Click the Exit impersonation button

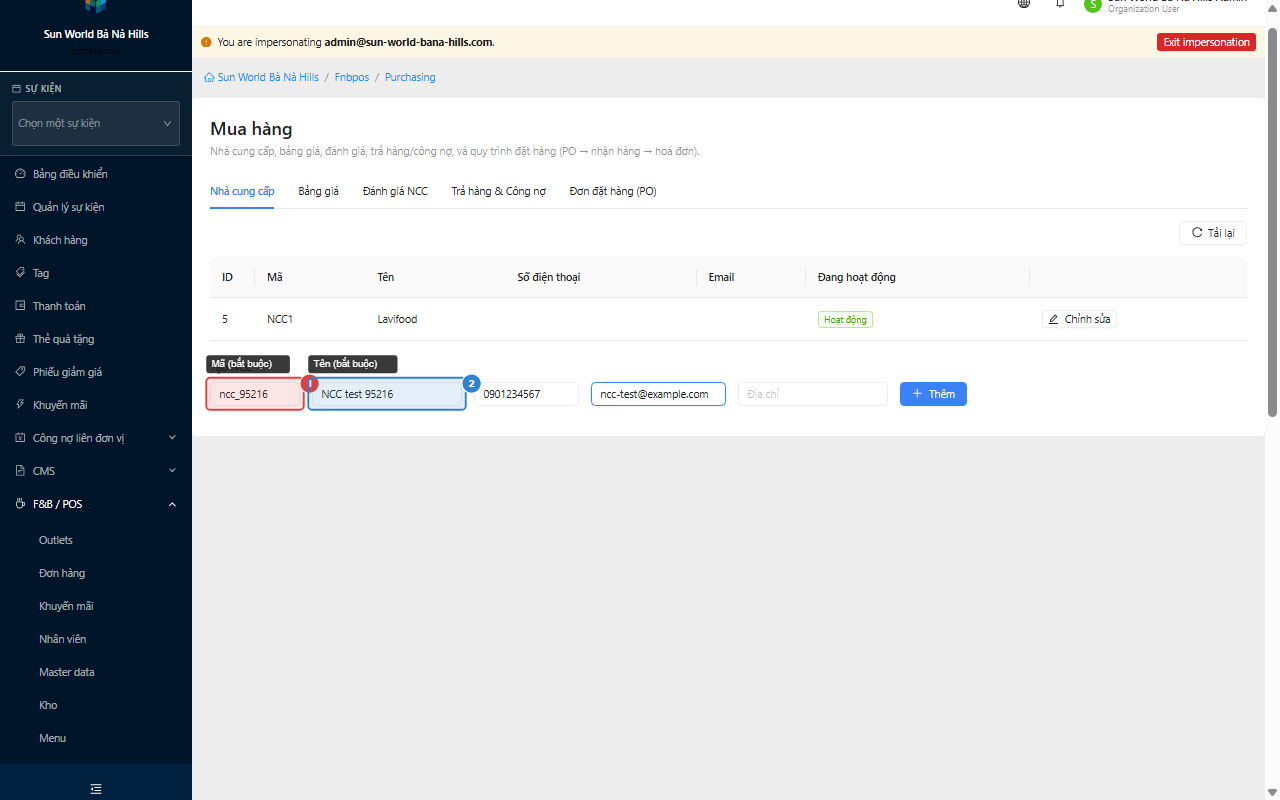pyautogui.click(x=1206, y=42)
